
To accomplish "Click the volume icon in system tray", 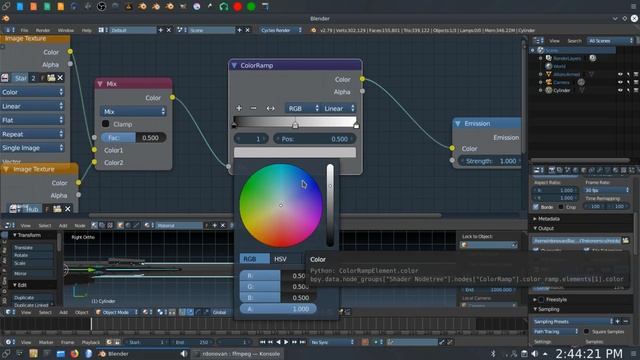I will coord(535,354).
